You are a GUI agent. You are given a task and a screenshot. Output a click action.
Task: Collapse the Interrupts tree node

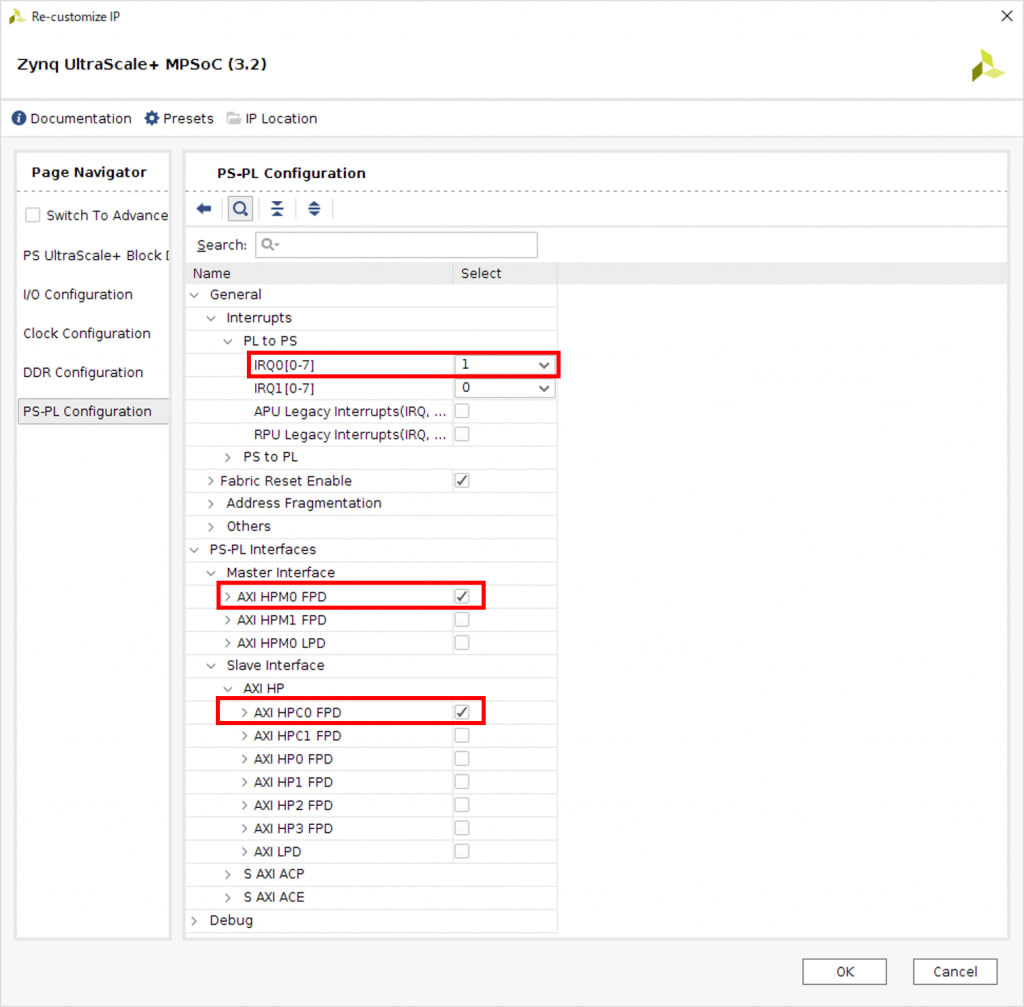coord(211,318)
